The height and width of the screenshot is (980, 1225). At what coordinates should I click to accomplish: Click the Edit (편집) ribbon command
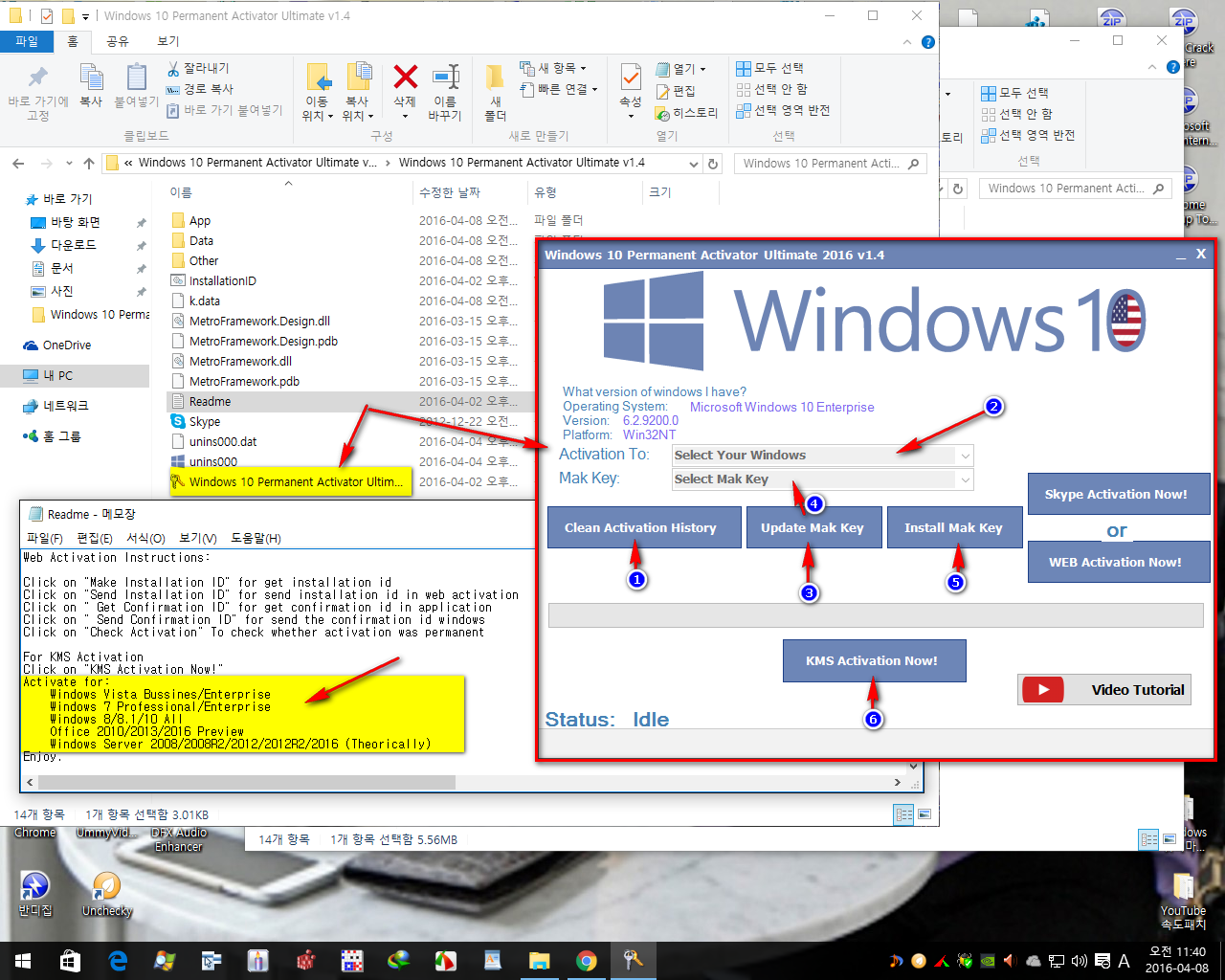coord(676,91)
